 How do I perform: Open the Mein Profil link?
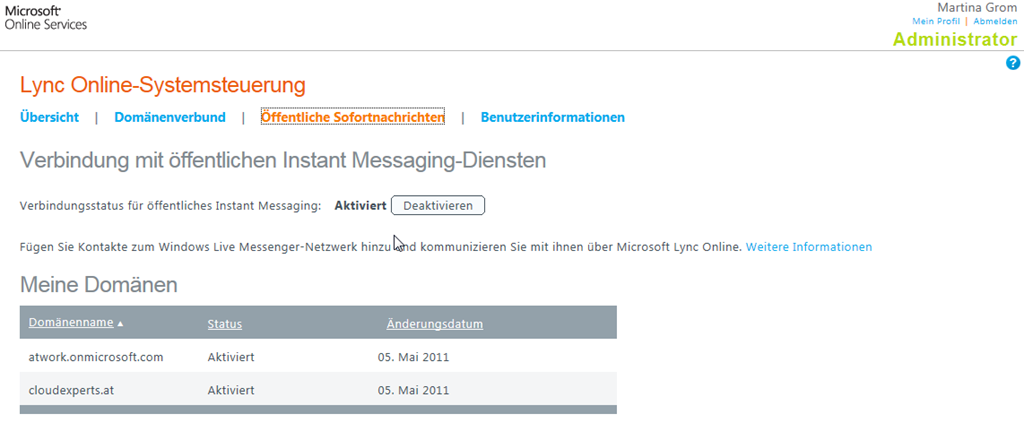tap(935, 21)
